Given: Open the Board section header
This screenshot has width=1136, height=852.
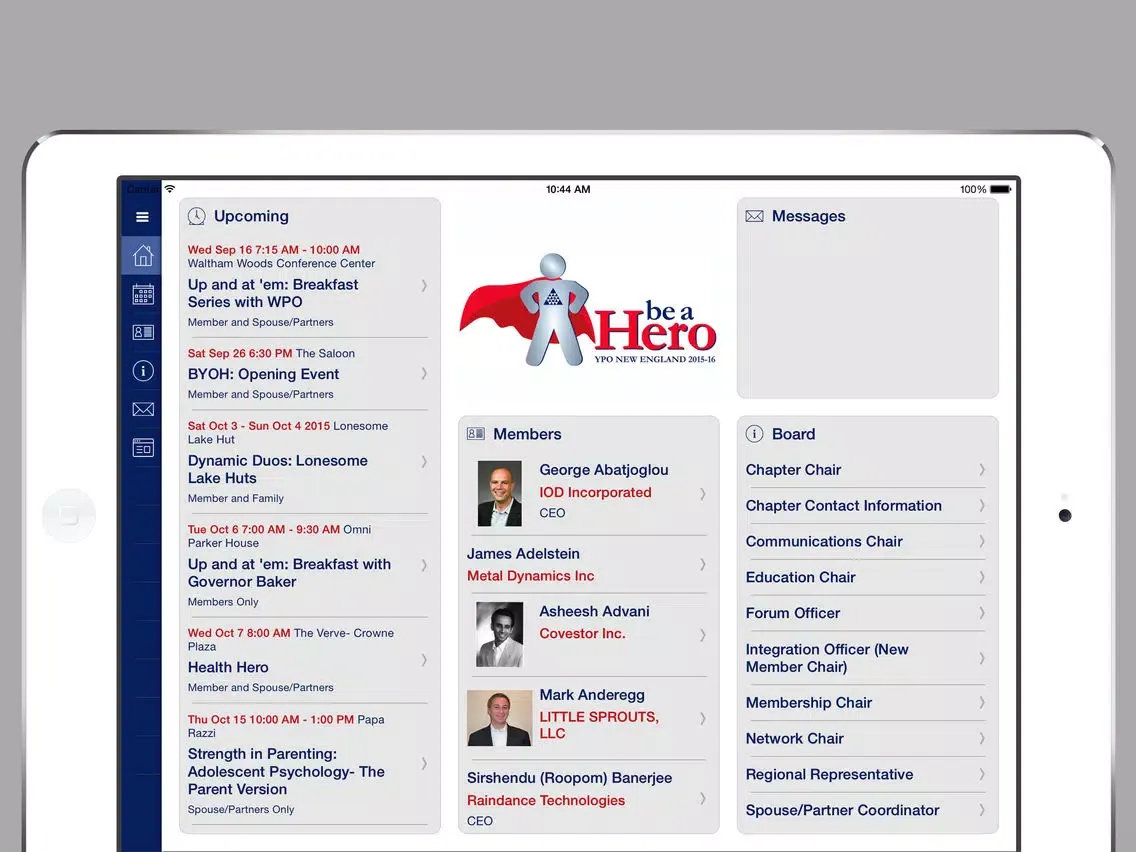Looking at the screenshot, I should pos(793,434).
